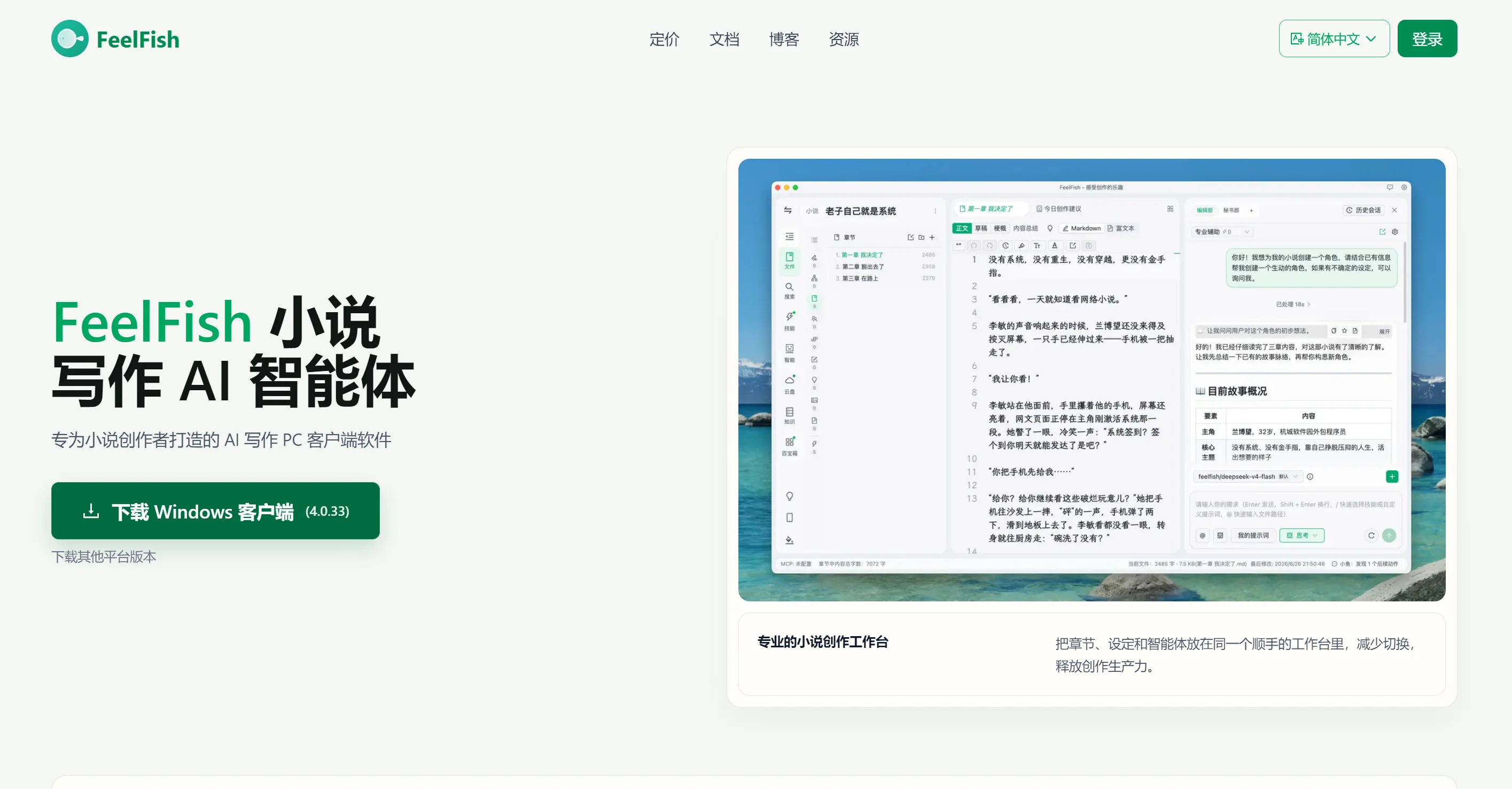Click the underlined A font color icon
Viewport: 1512px width, 789px height.
click(1055, 245)
